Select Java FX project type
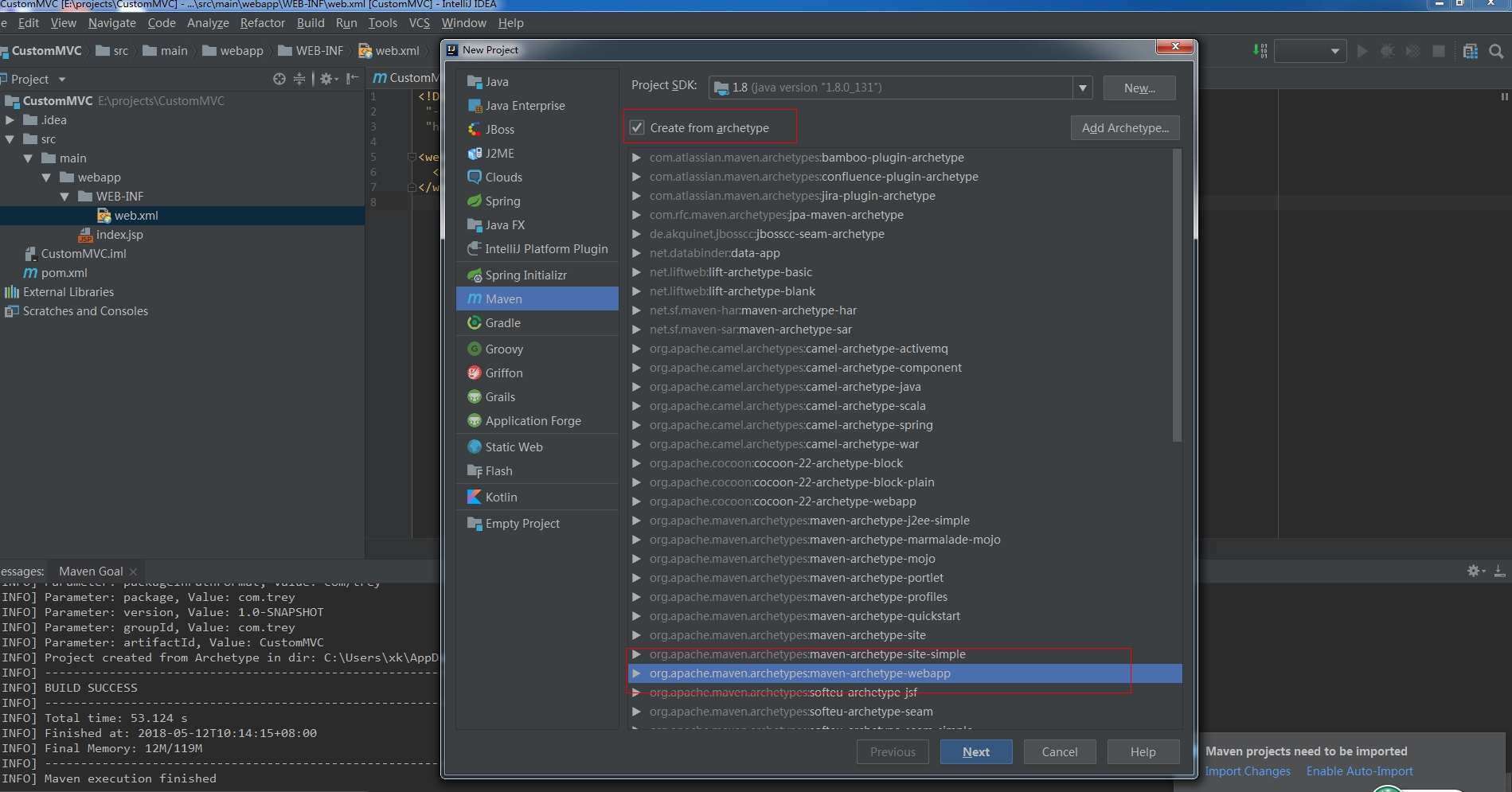1512x792 pixels. click(537, 225)
